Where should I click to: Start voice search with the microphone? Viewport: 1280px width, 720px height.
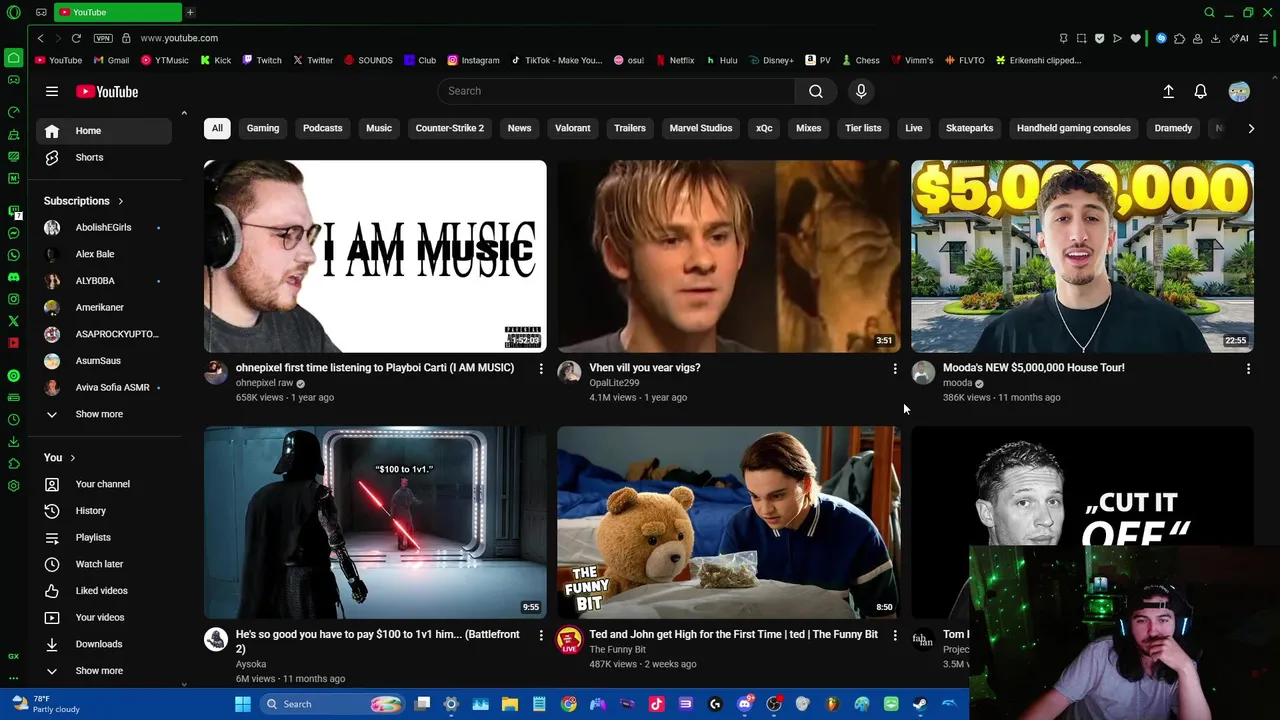pyautogui.click(x=861, y=91)
